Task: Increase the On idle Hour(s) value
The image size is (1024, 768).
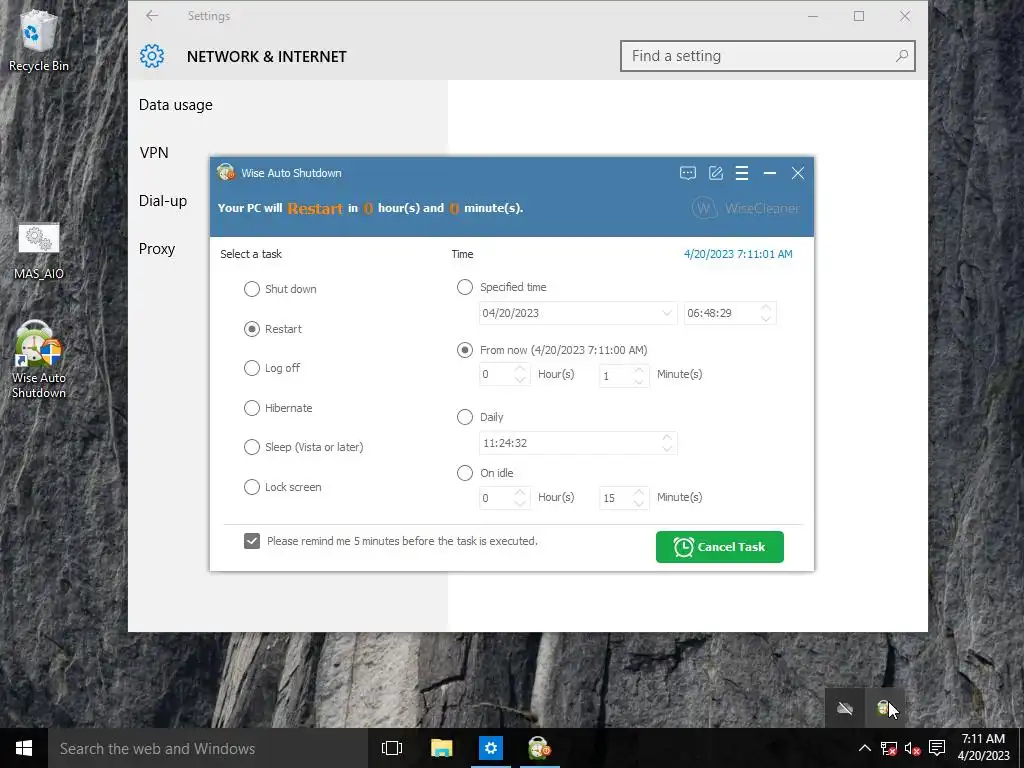Action: click(520, 492)
